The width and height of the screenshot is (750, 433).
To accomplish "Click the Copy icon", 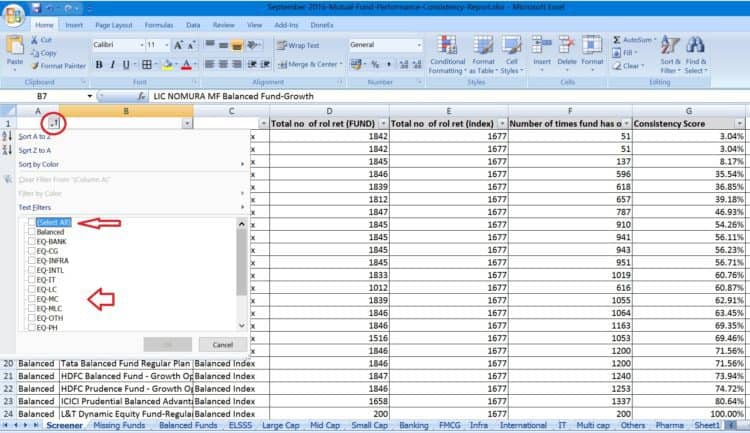I will coord(35,53).
